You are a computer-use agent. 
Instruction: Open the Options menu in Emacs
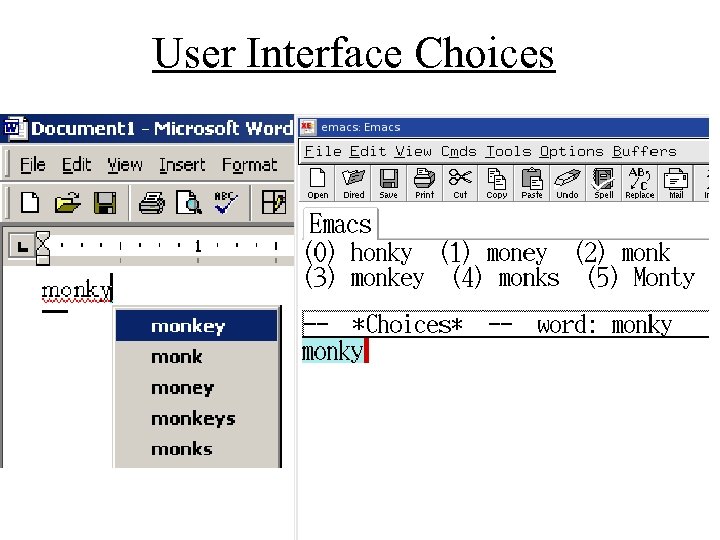[x=571, y=151]
